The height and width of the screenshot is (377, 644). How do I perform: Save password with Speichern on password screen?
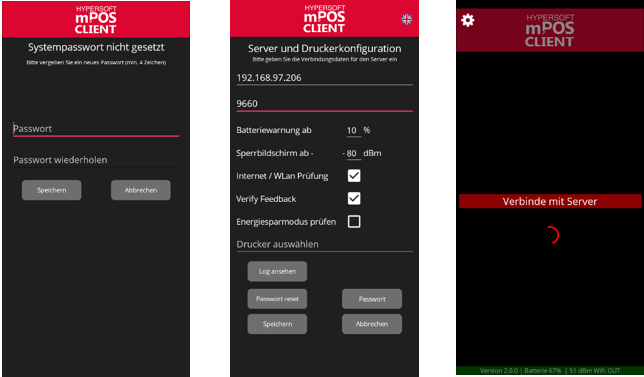52,190
